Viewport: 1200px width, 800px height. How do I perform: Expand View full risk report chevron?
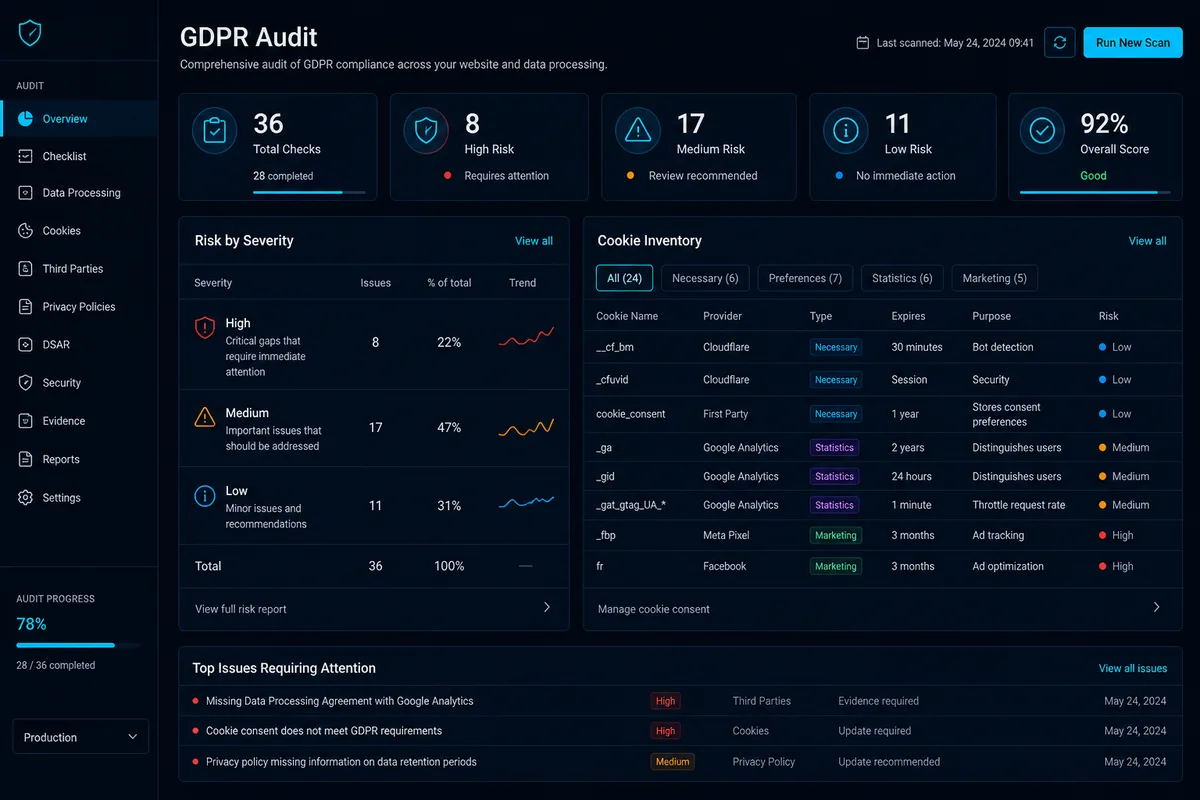click(x=547, y=607)
